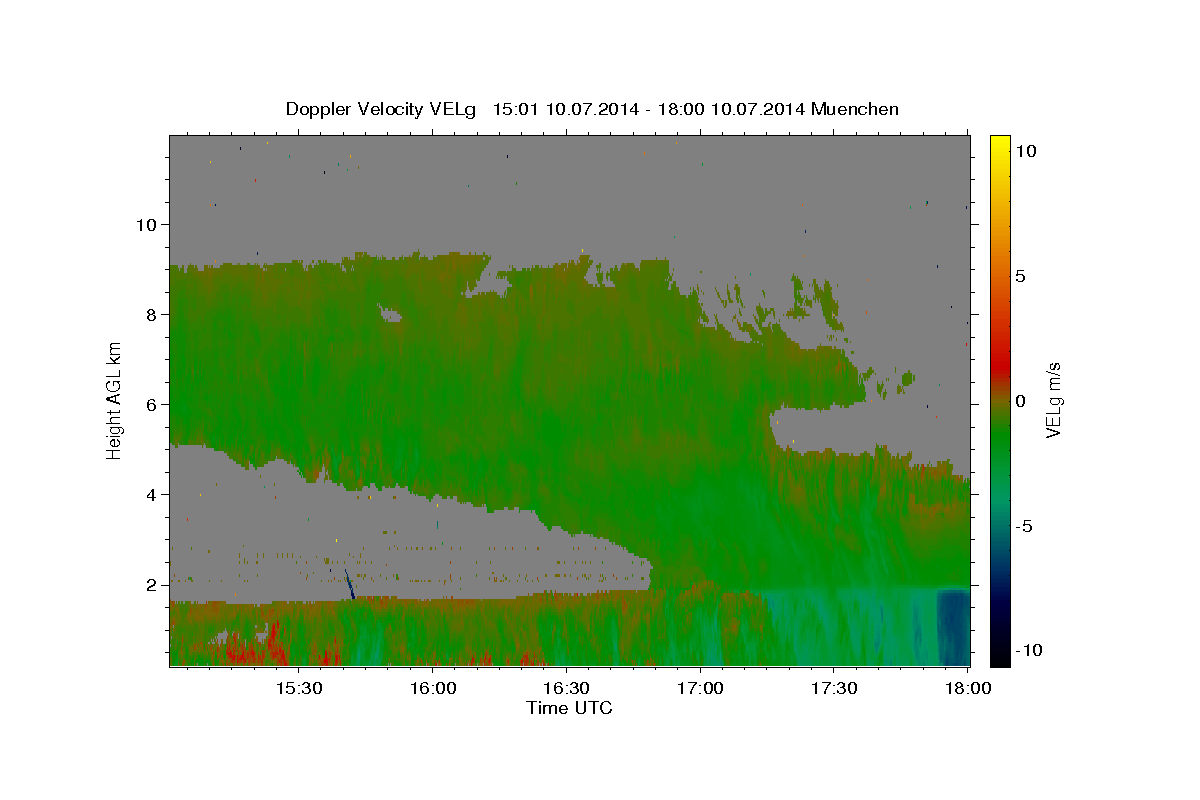Click the height tick label 8
Viewport: 1200px width, 800px height.
154,314
